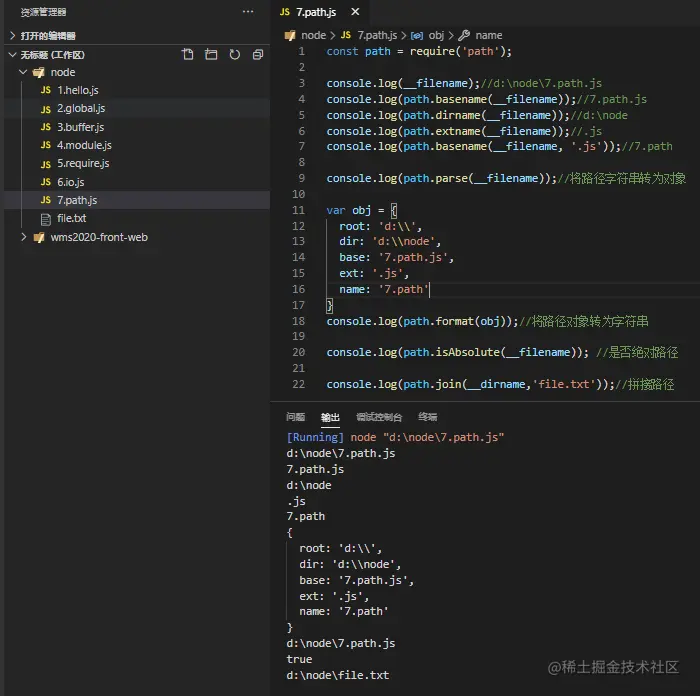Image resolution: width=700 pixels, height=696 pixels.
Task: Open 6.io.js in the file tree
Action: [137, 182]
